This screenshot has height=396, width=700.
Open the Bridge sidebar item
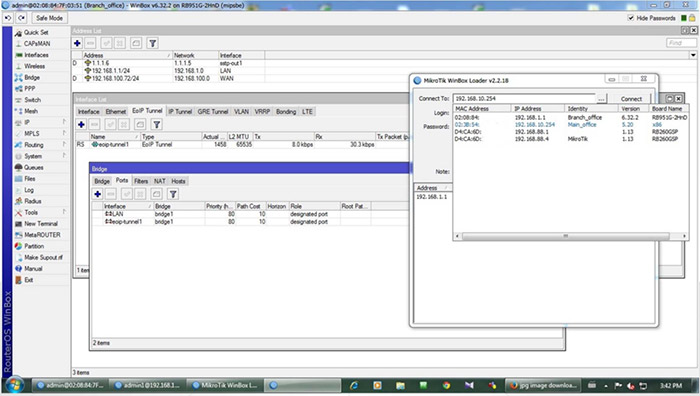tap(32, 77)
